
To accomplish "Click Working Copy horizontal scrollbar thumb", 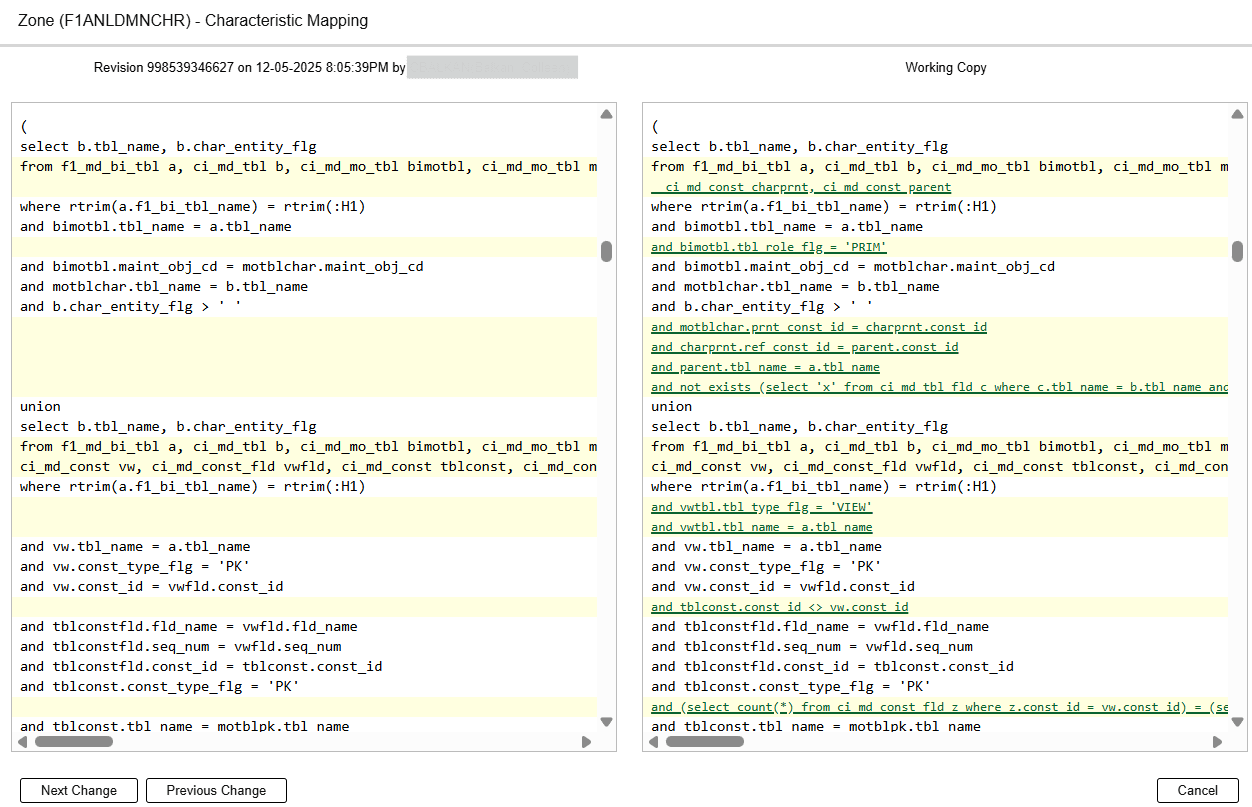I will [705, 742].
